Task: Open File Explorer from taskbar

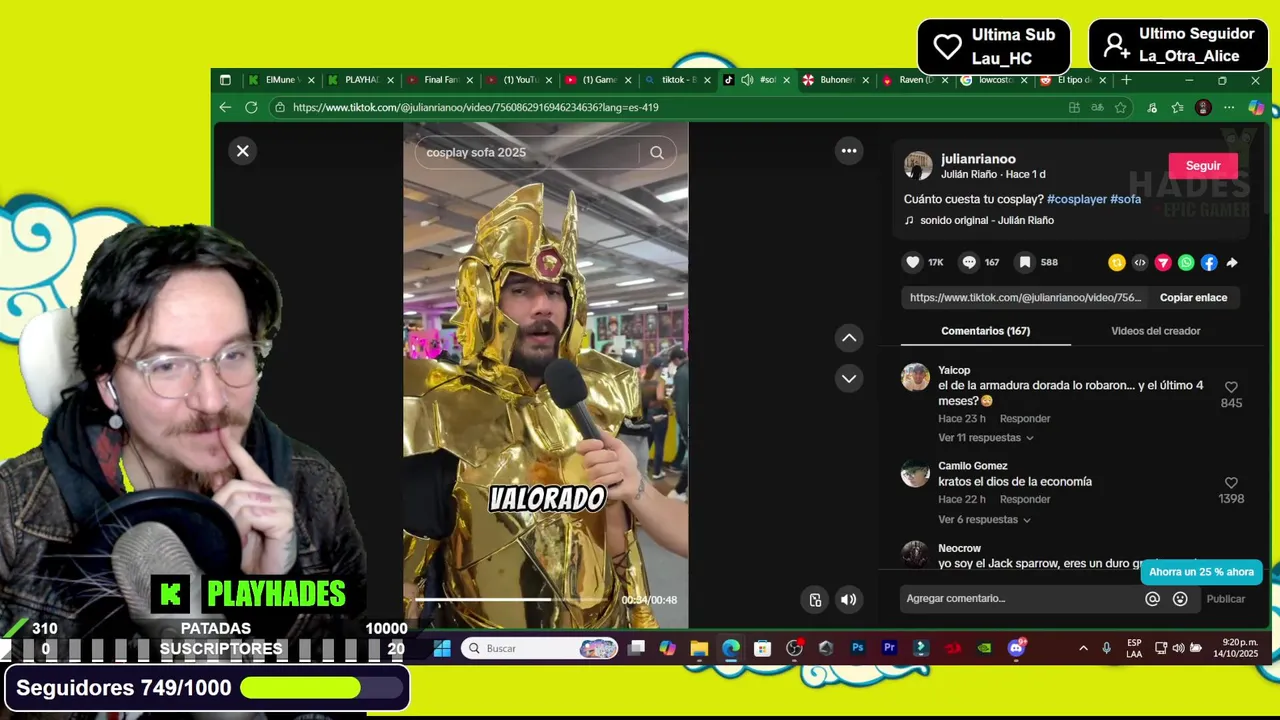Action: tap(699, 648)
